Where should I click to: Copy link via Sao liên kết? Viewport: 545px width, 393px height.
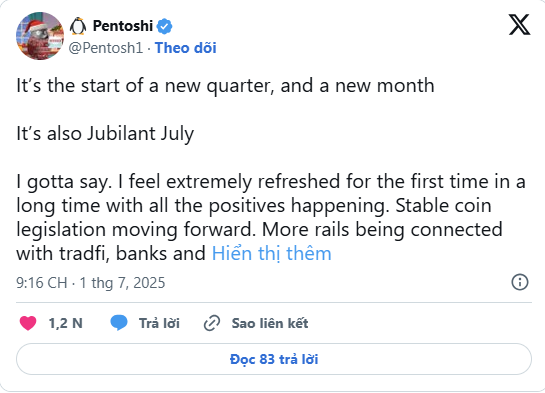[x=270, y=323]
